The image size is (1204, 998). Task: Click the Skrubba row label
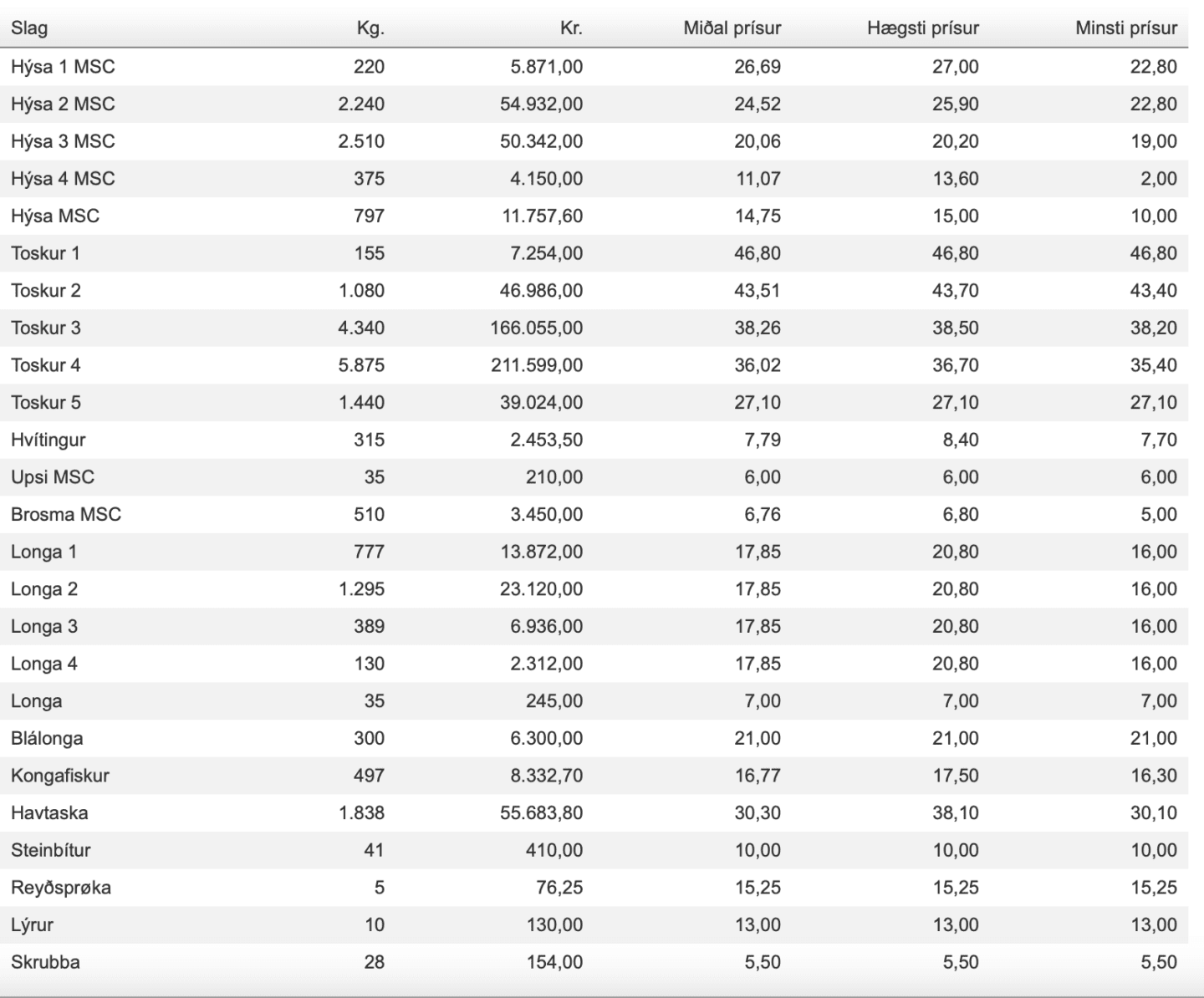[45, 962]
